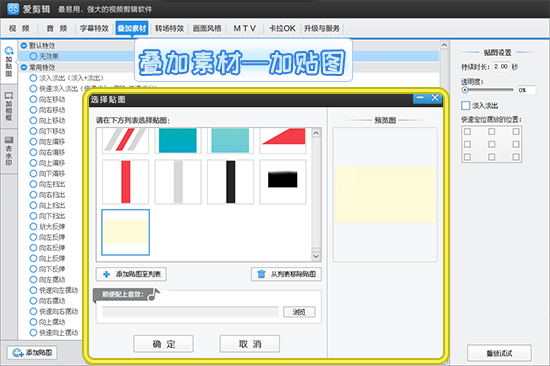Viewport: 550px width, 366px height.
Task: Check the top-center position box
Action: pyautogui.click(x=491, y=132)
